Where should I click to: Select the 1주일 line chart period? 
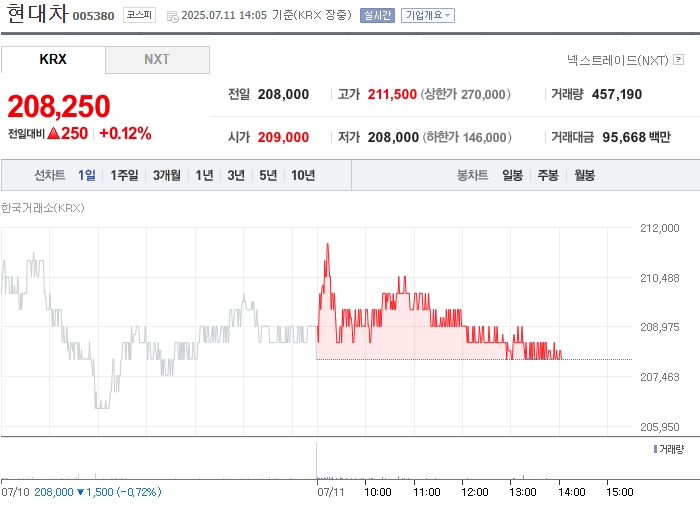[x=124, y=175]
